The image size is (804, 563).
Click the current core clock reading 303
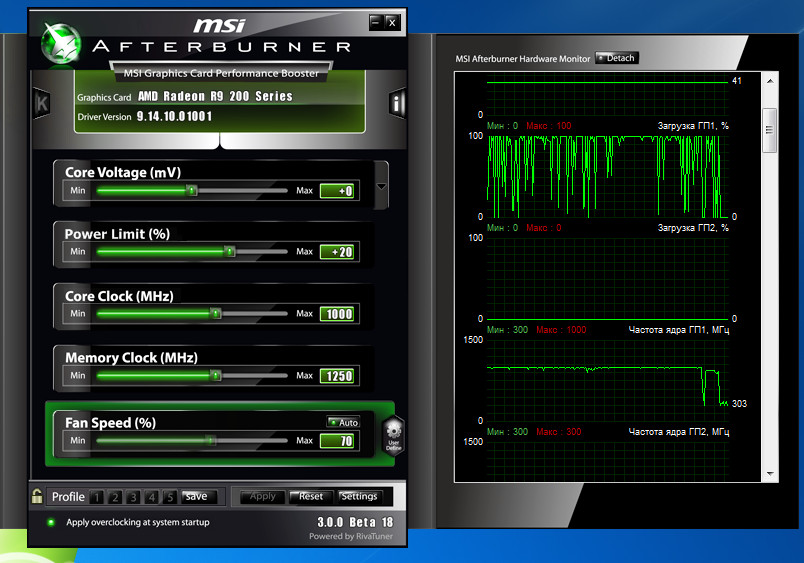pos(739,404)
